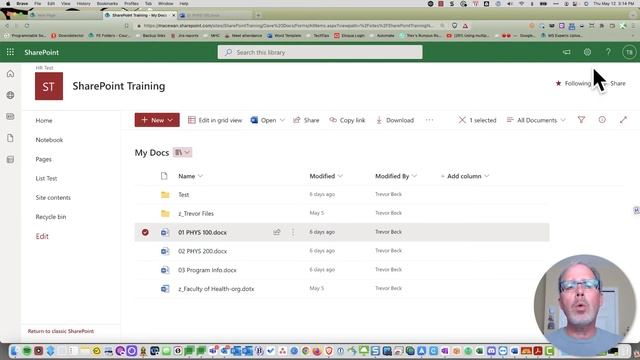This screenshot has height=360, width=640.
Task: Open the Test folder name
Action: coord(184,195)
